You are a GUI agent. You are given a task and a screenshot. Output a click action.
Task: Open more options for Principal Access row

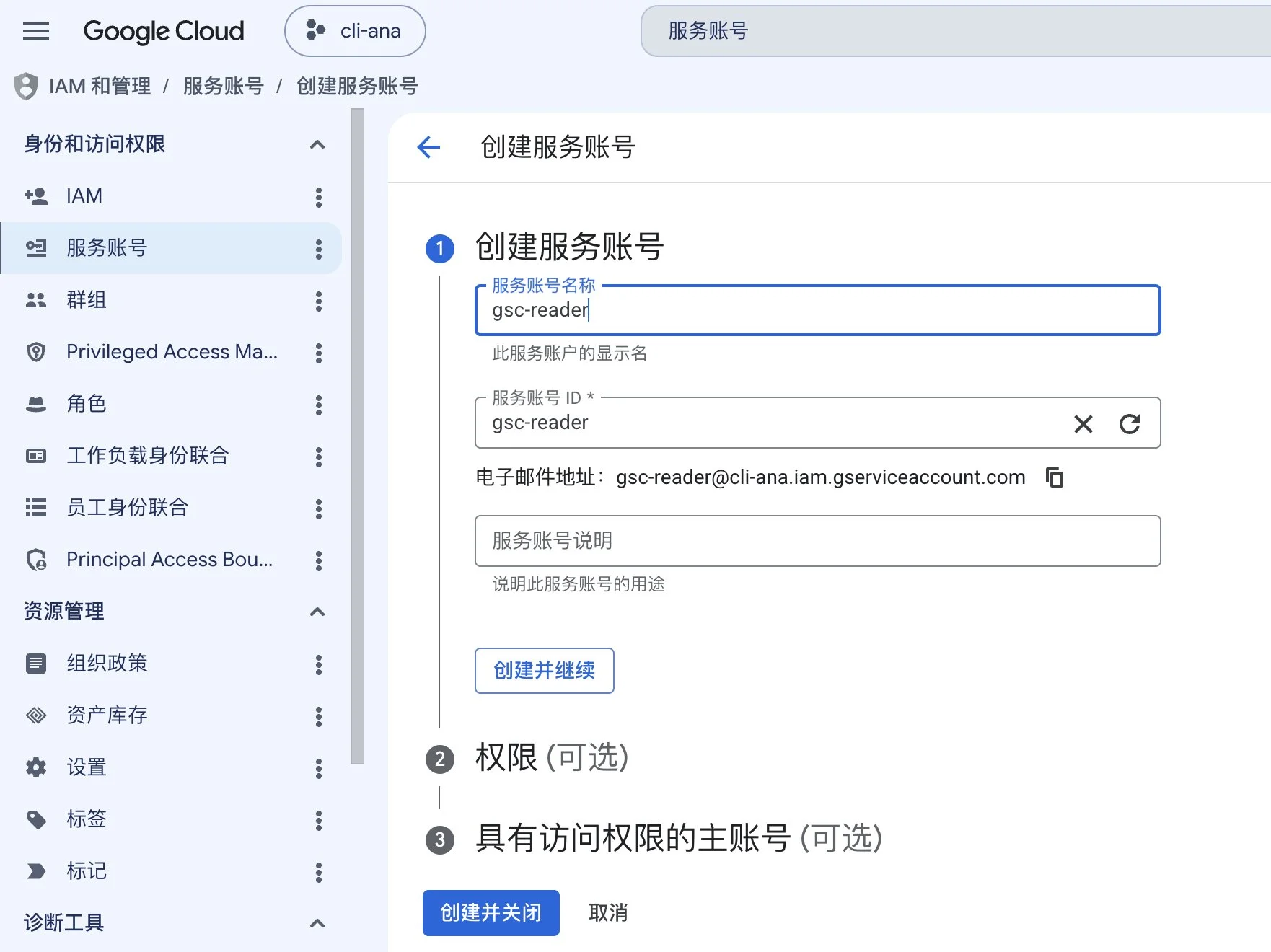coord(319,560)
